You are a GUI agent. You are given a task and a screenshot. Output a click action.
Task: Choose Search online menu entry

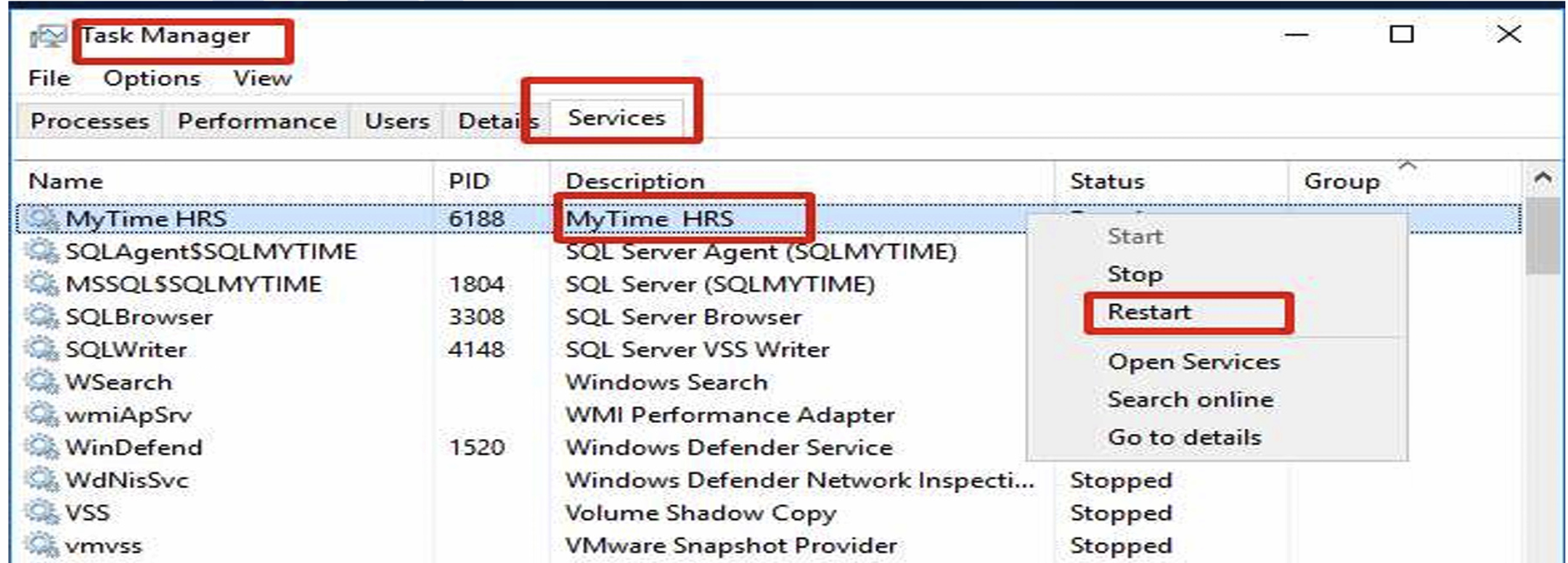[x=1190, y=400]
